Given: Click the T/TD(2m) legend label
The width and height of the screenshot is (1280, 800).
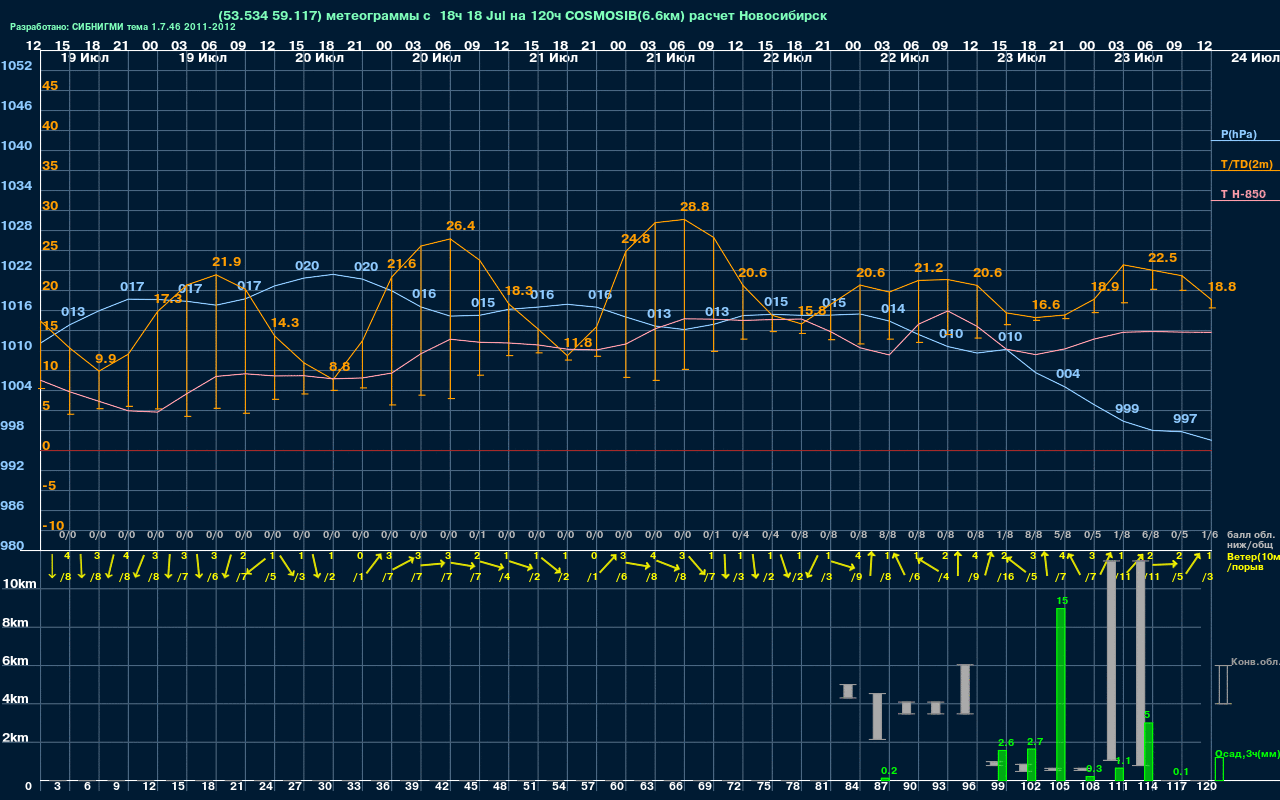Looking at the screenshot, I should coord(1246,164).
